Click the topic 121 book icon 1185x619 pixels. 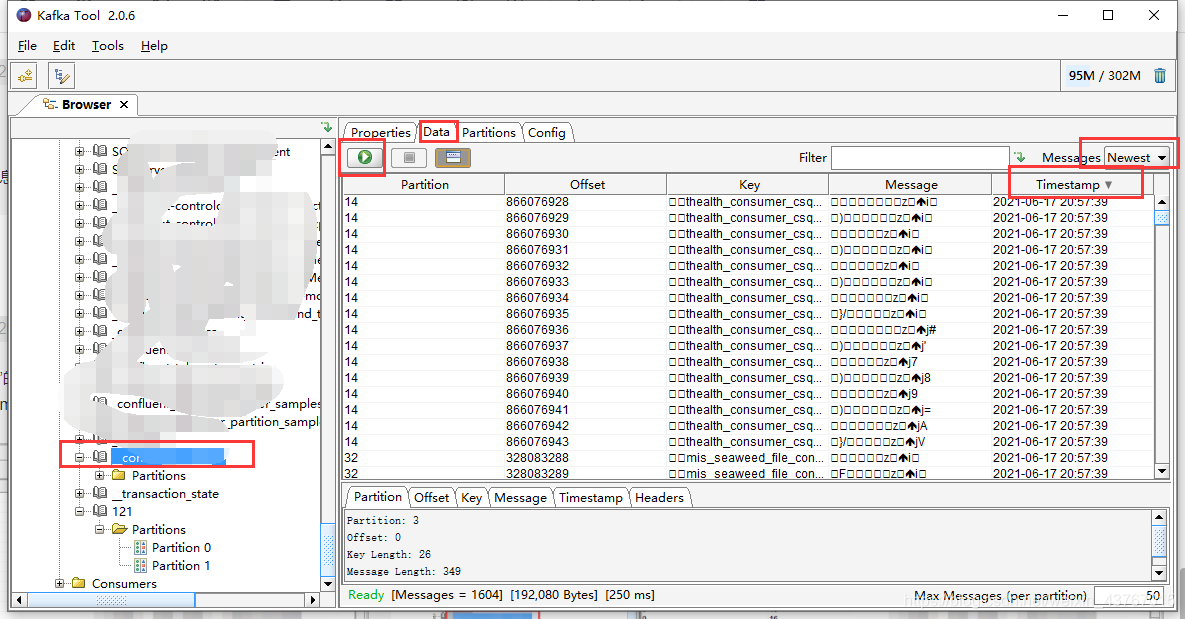tap(100, 512)
